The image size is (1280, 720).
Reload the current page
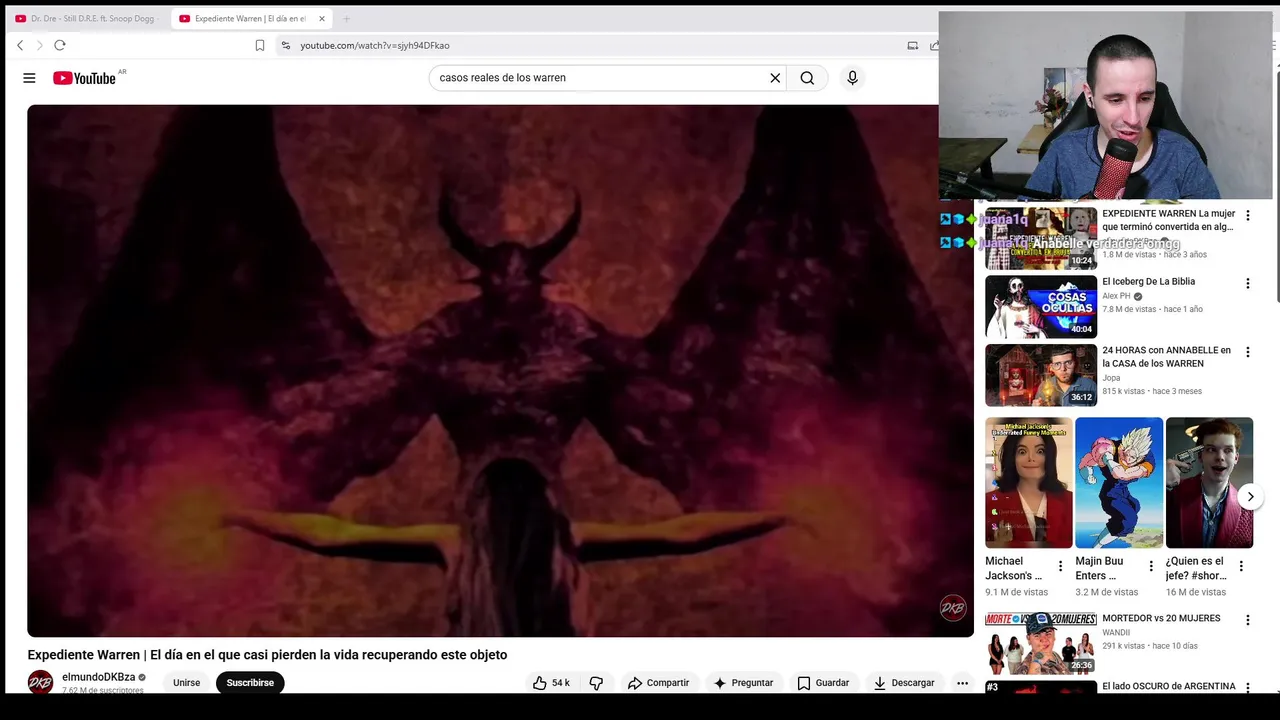tap(60, 45)
